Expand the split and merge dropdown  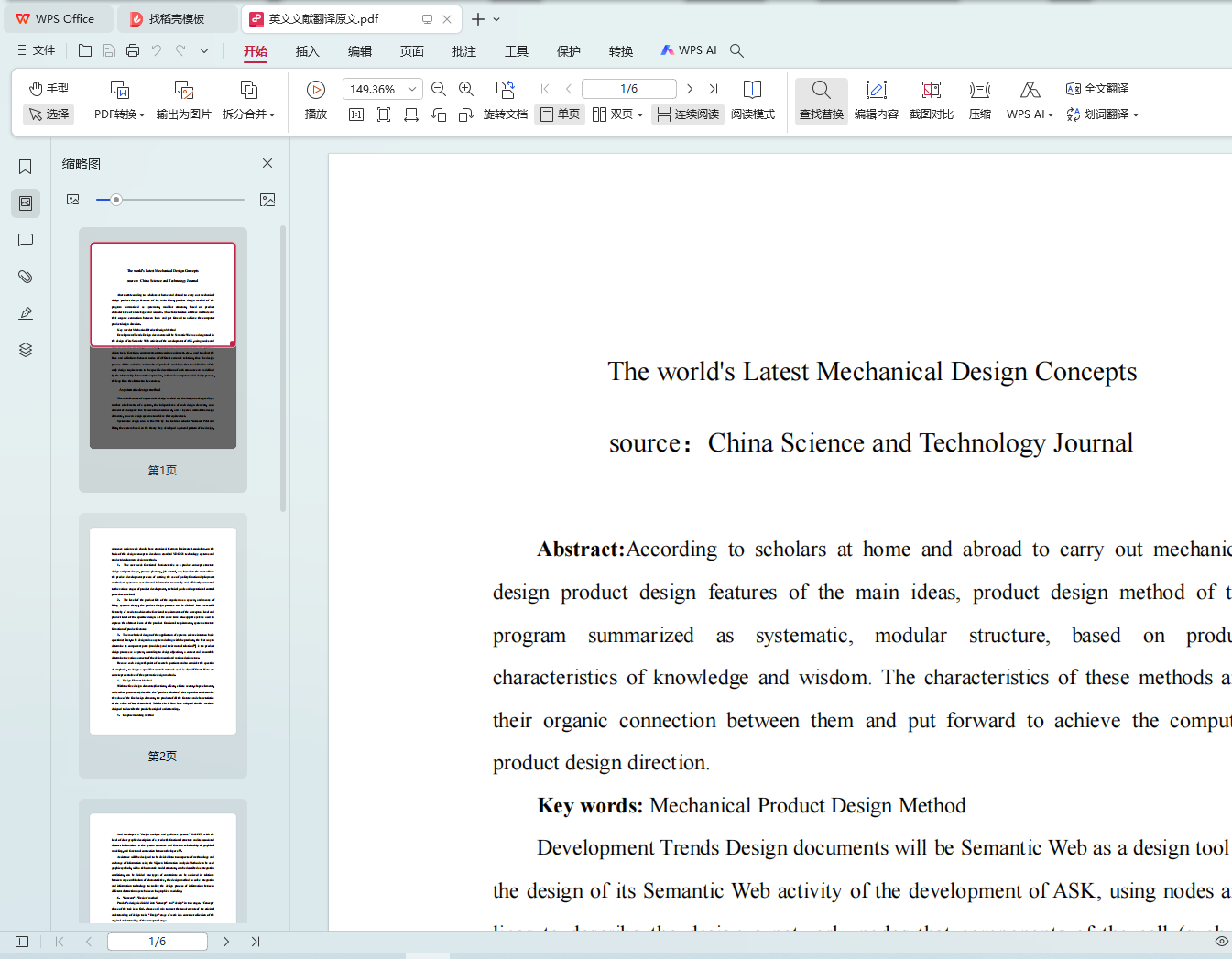pos(248,114)
